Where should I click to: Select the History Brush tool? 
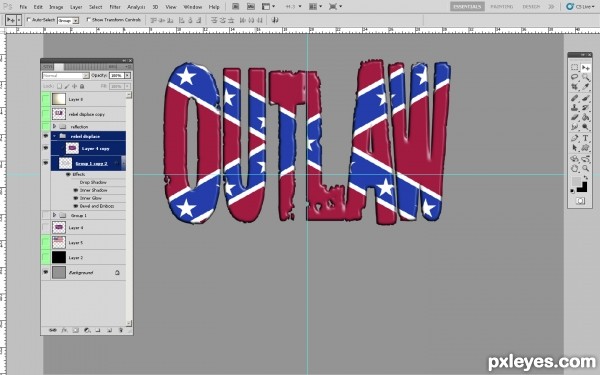point(585,108)
